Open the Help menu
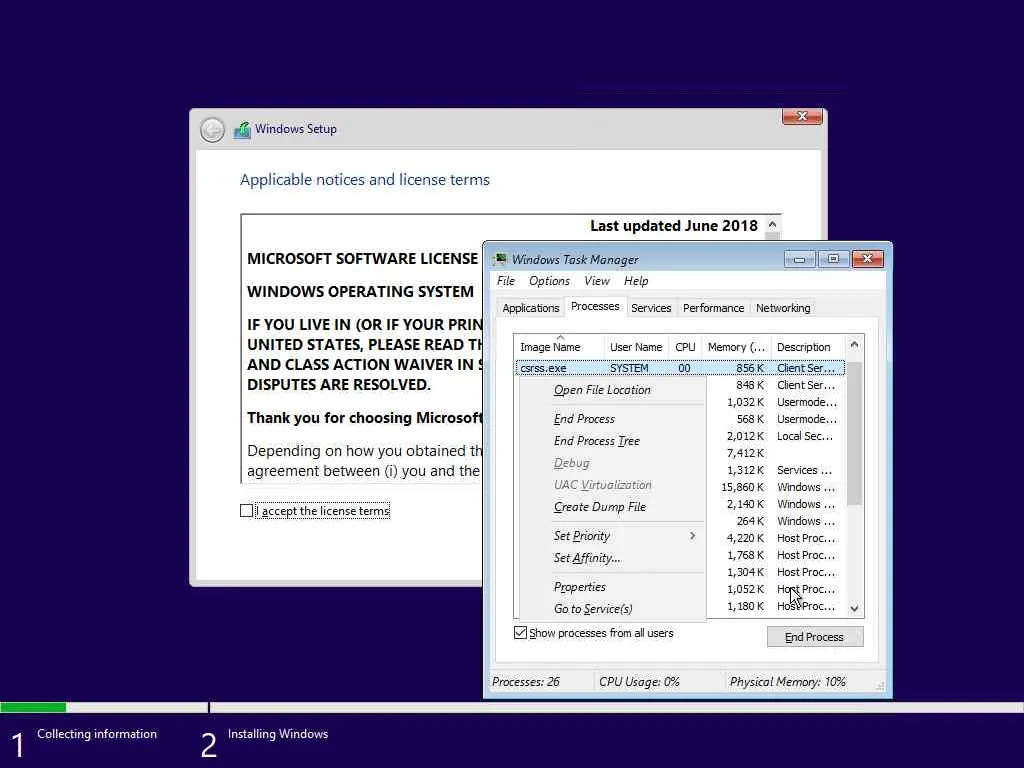1024x768 pixels. [x=636, y=281]
